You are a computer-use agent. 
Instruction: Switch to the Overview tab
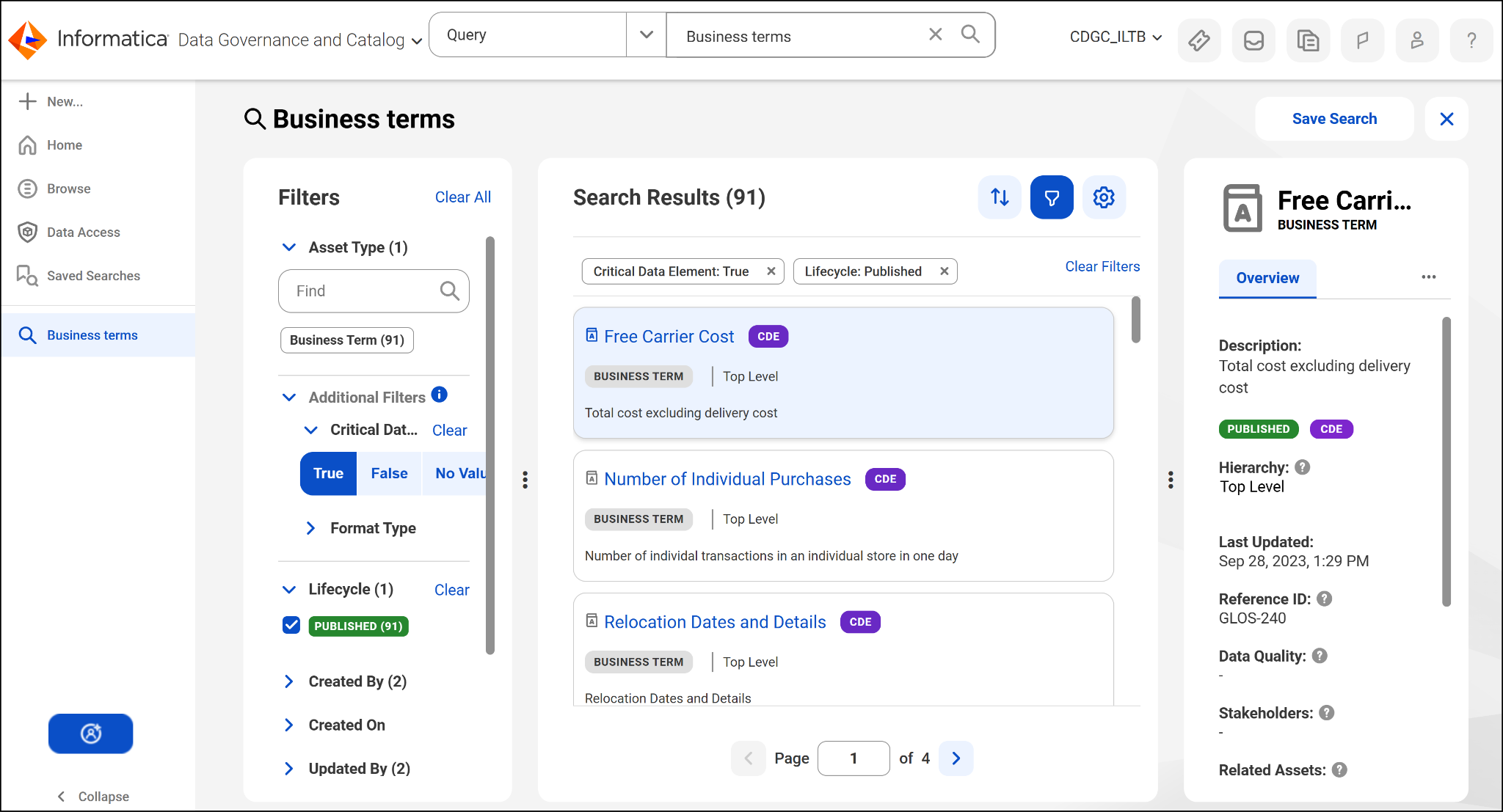pos(1267,278)
